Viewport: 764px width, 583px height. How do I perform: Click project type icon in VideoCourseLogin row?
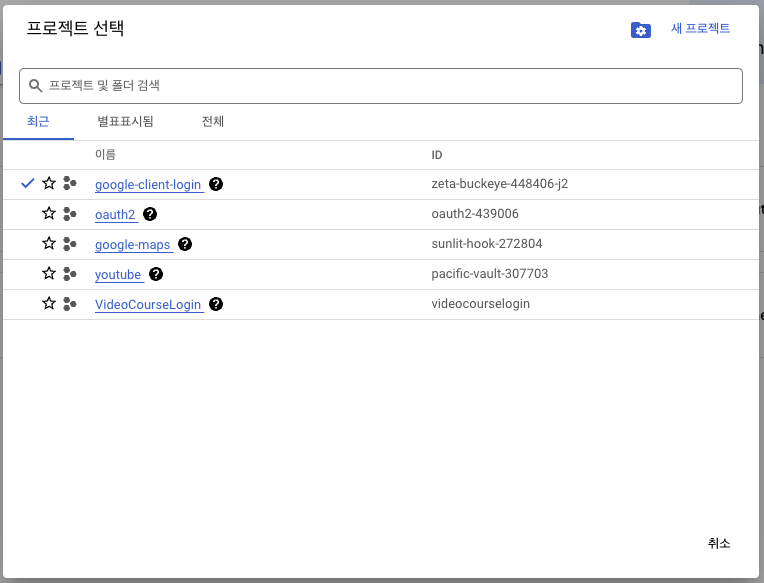[69, 304]
